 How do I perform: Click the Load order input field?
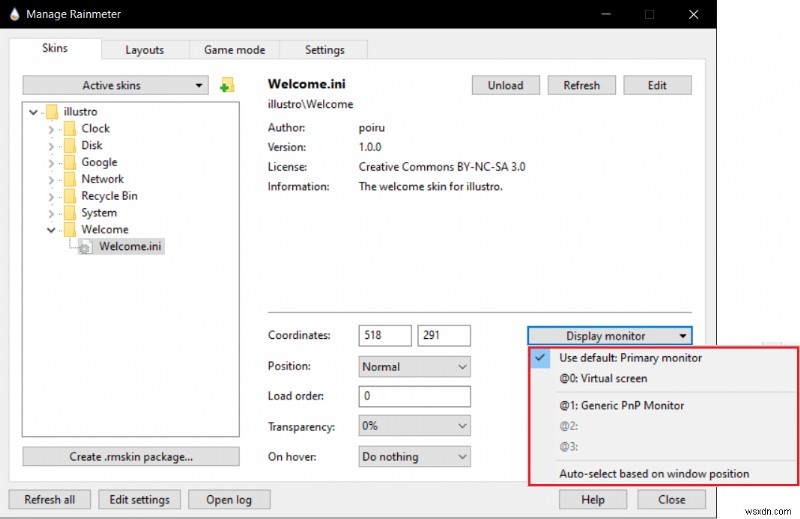(414, 396)
